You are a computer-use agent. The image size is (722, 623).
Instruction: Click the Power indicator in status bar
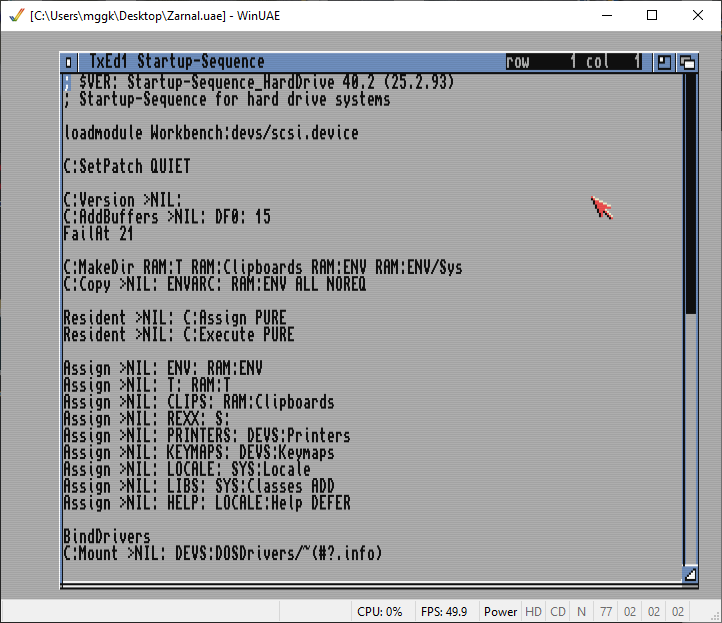501,611
